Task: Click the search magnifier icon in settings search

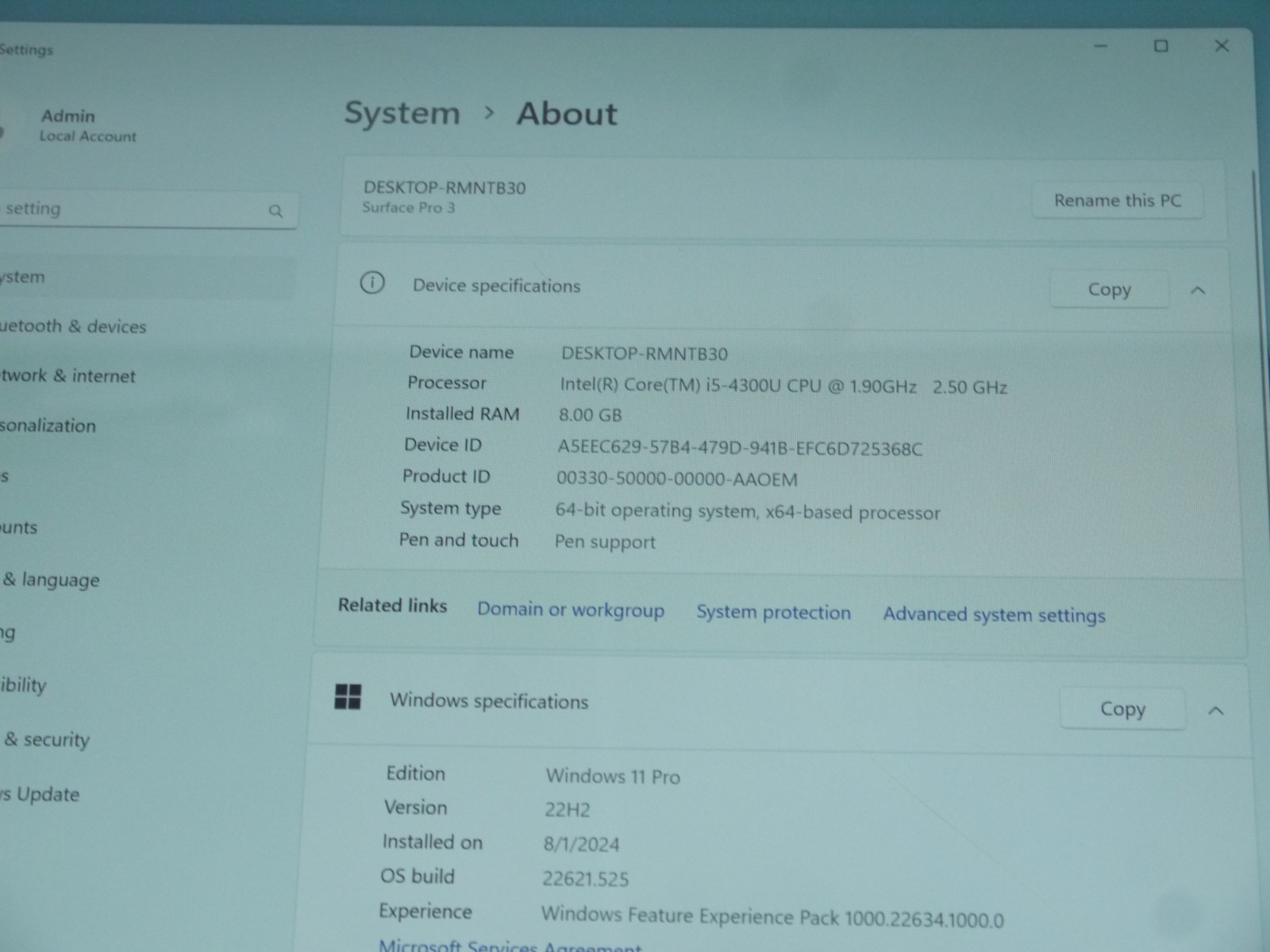Action: [275, 211]
